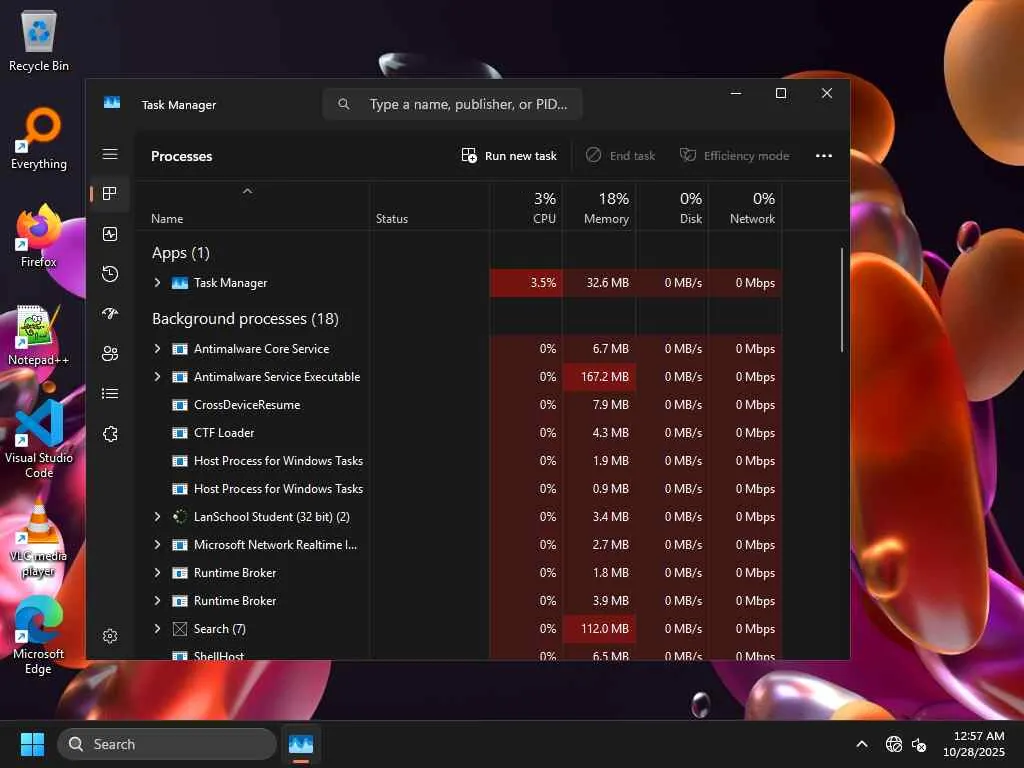Select the CTF Loader process row
The image size is (1024, 768).
458,432
